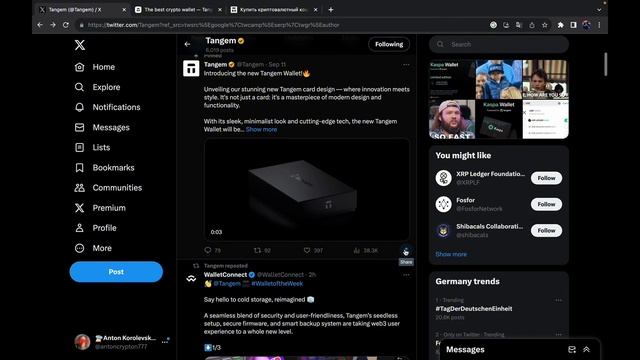This screenshot has height=360, width=640.
Task: Open Bookmarks page
Action: click(104, 167)
